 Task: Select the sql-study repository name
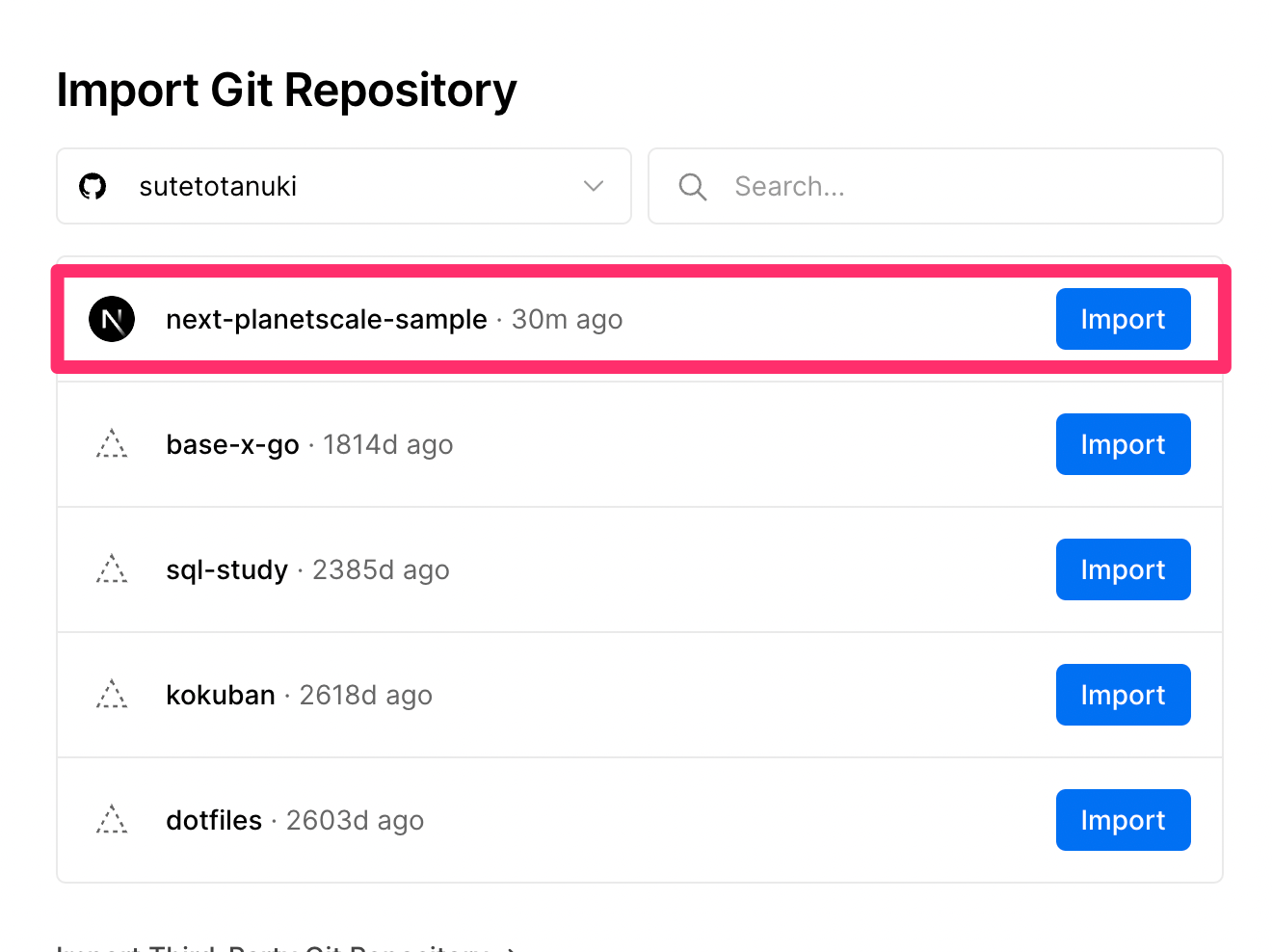[226, 569]
